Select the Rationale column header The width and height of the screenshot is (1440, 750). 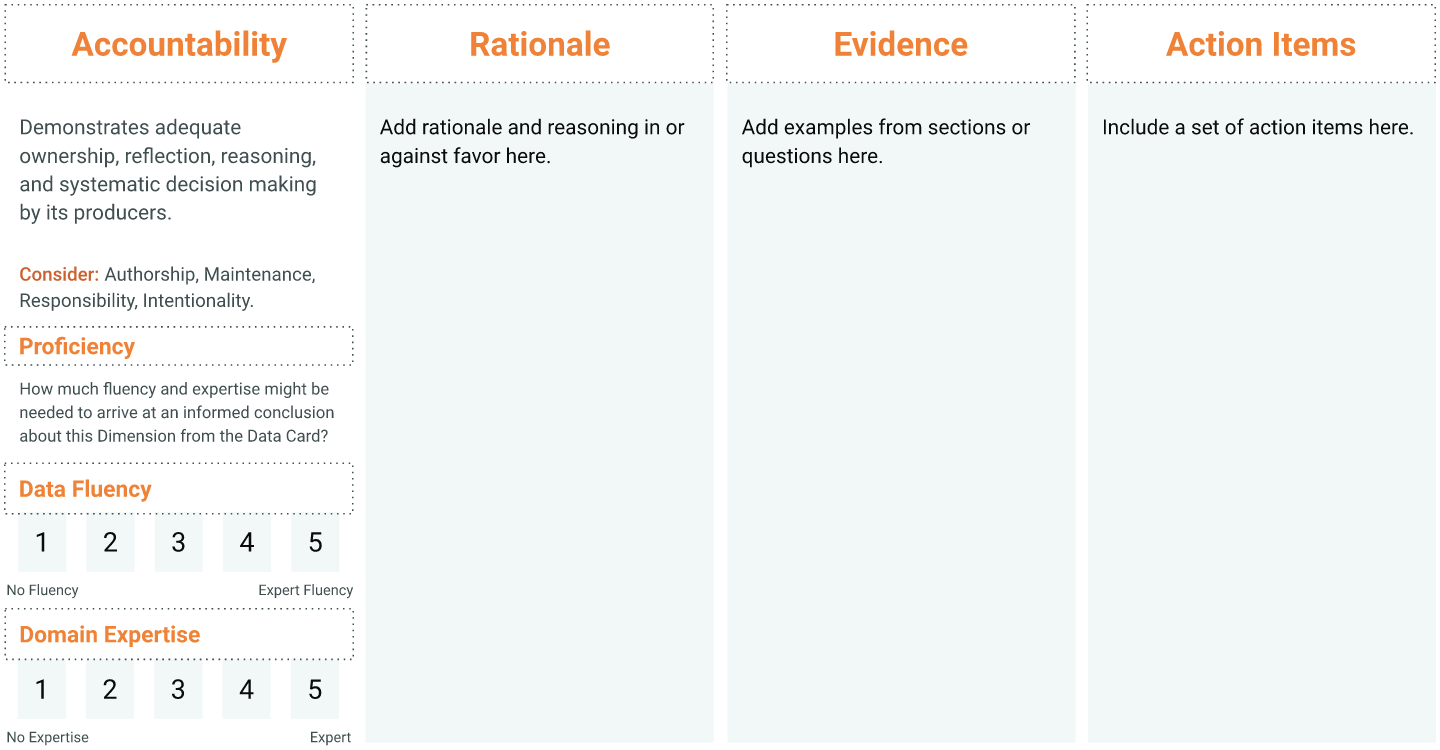pyautogui.click(x=540, y=44)
